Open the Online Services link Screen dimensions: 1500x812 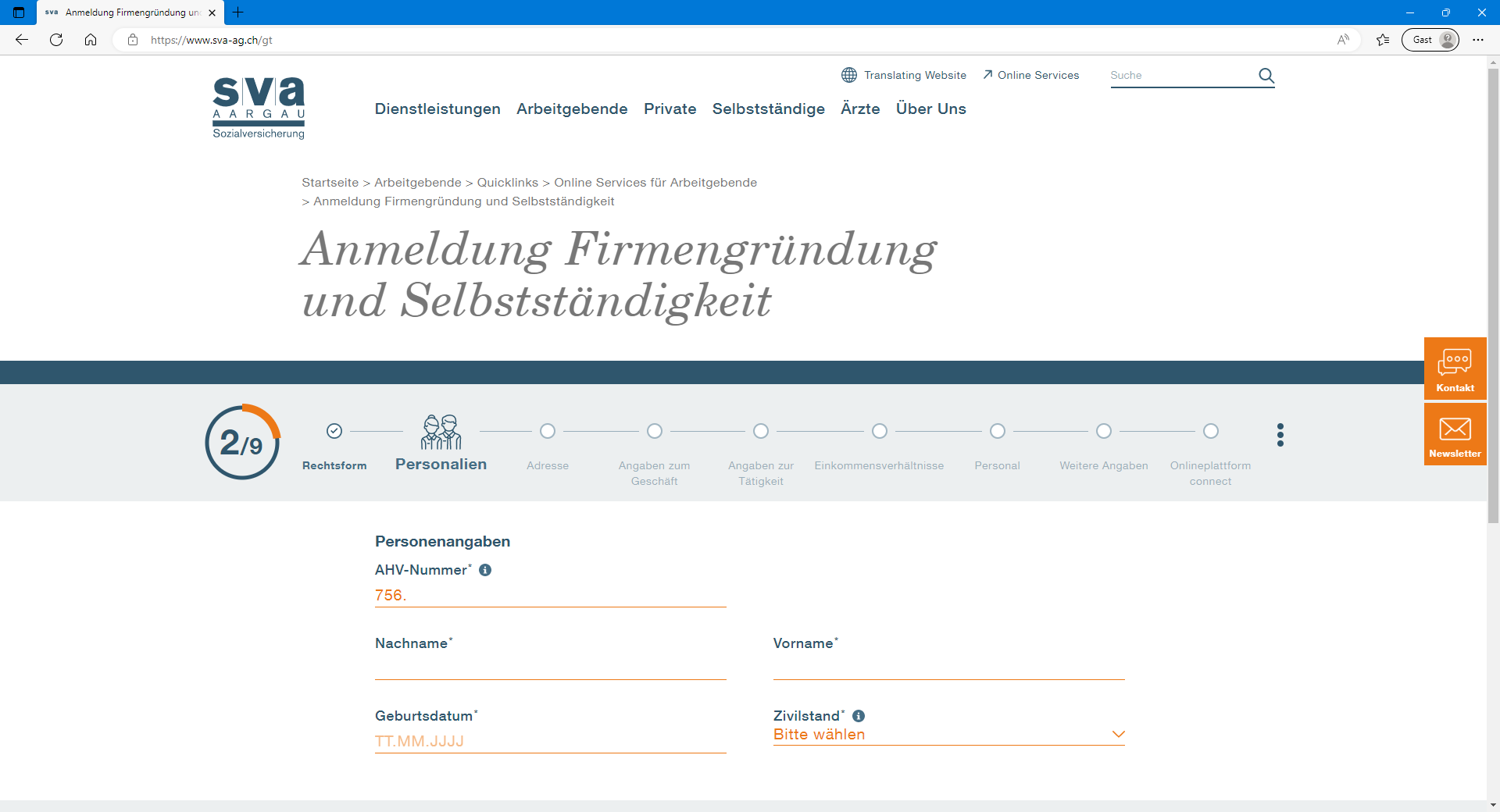[x=1031, y=75]
